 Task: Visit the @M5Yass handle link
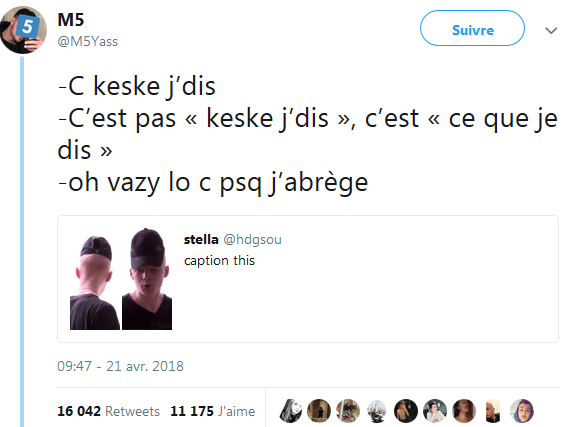pos(88,41)
